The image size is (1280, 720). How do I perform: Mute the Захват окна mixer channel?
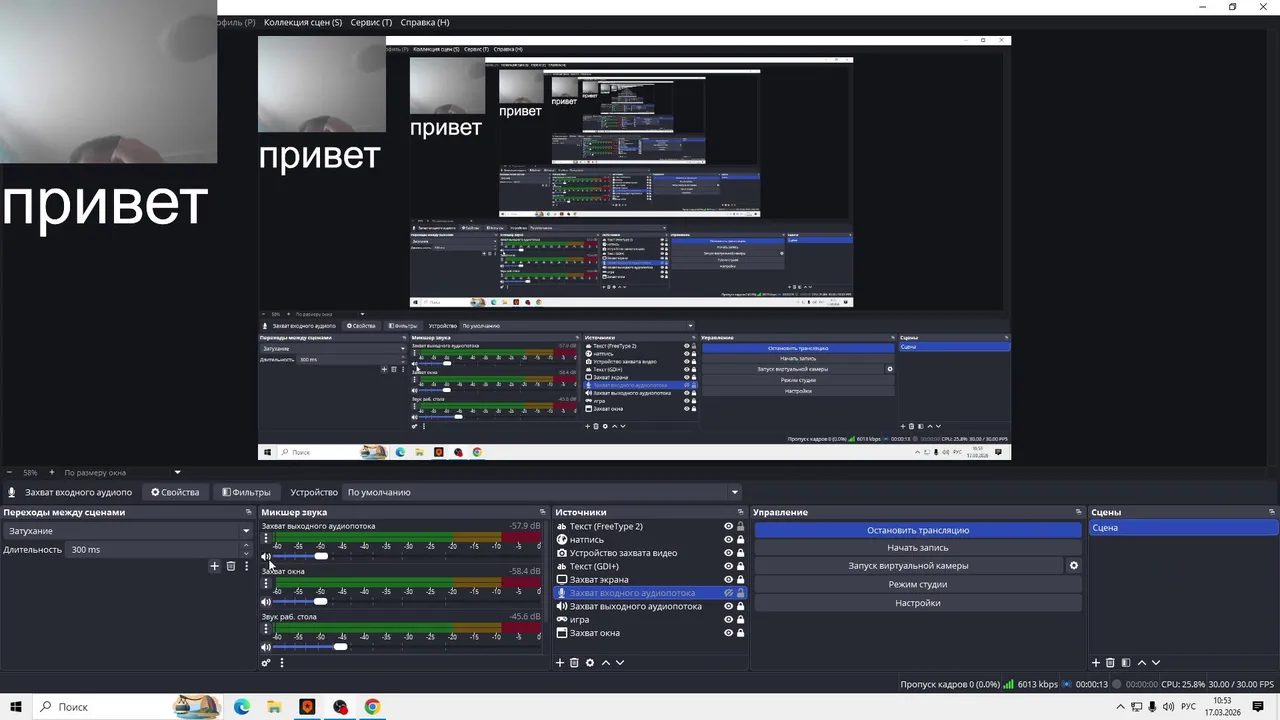click(266, 602)
